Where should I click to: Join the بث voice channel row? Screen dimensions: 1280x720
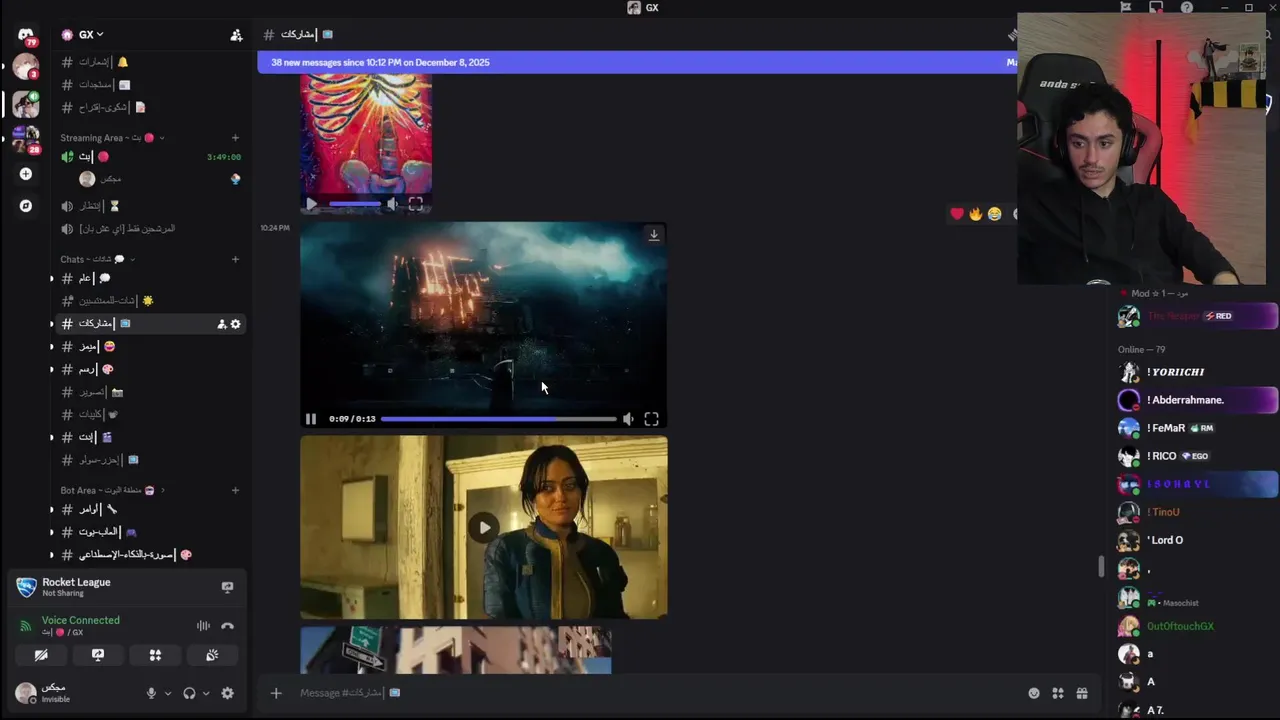tap(149, 157)
